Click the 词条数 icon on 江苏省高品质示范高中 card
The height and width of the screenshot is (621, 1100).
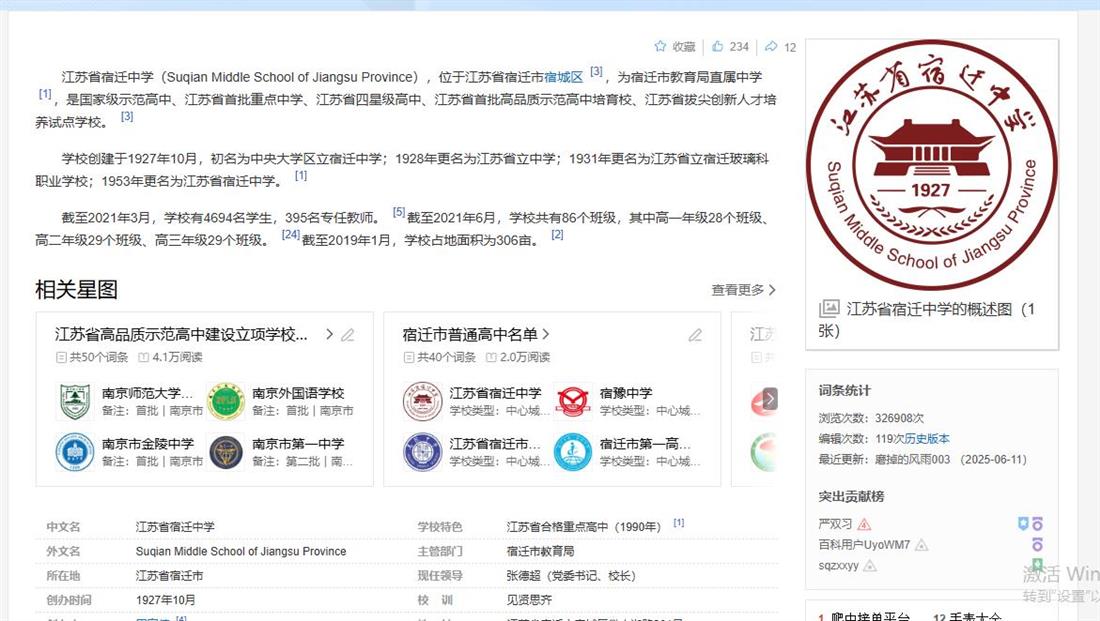pos(61,357)
